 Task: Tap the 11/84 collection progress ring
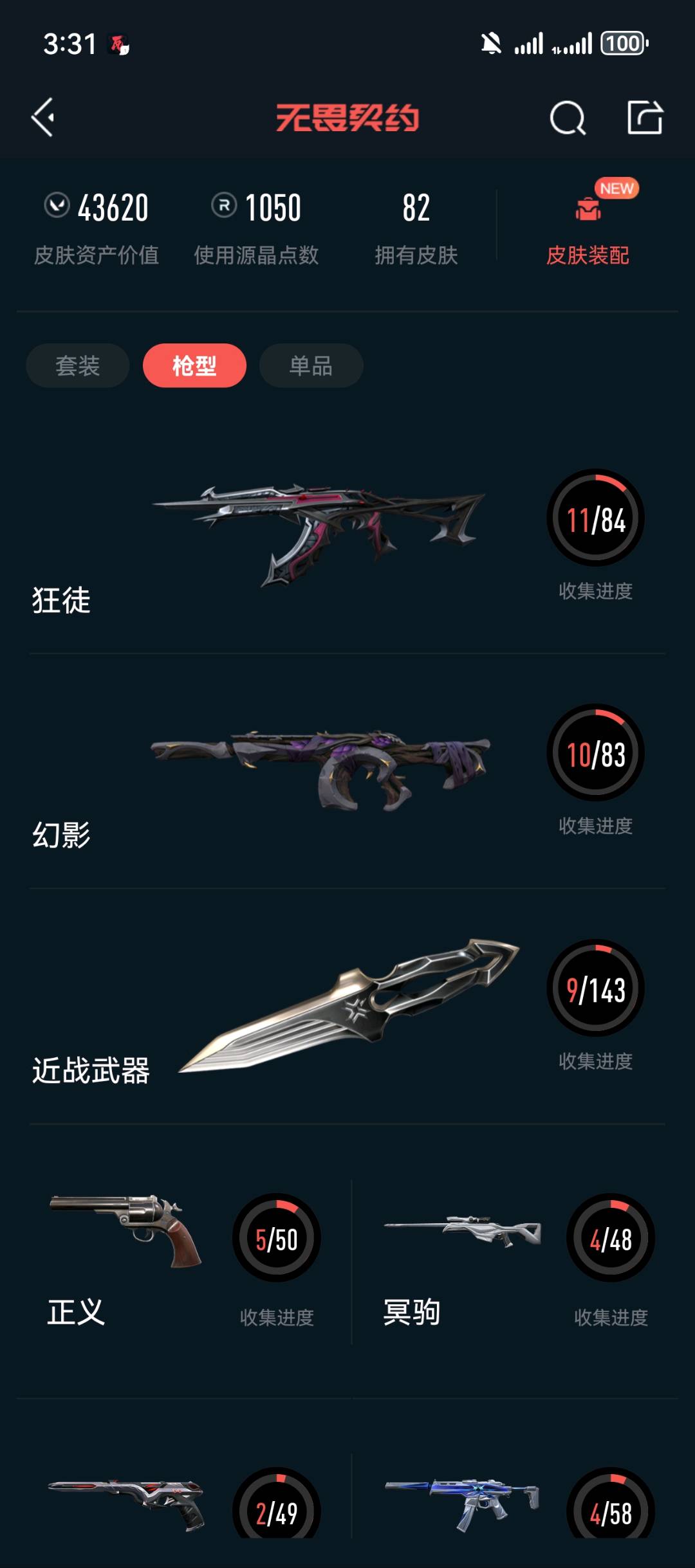tap(595, 518)
